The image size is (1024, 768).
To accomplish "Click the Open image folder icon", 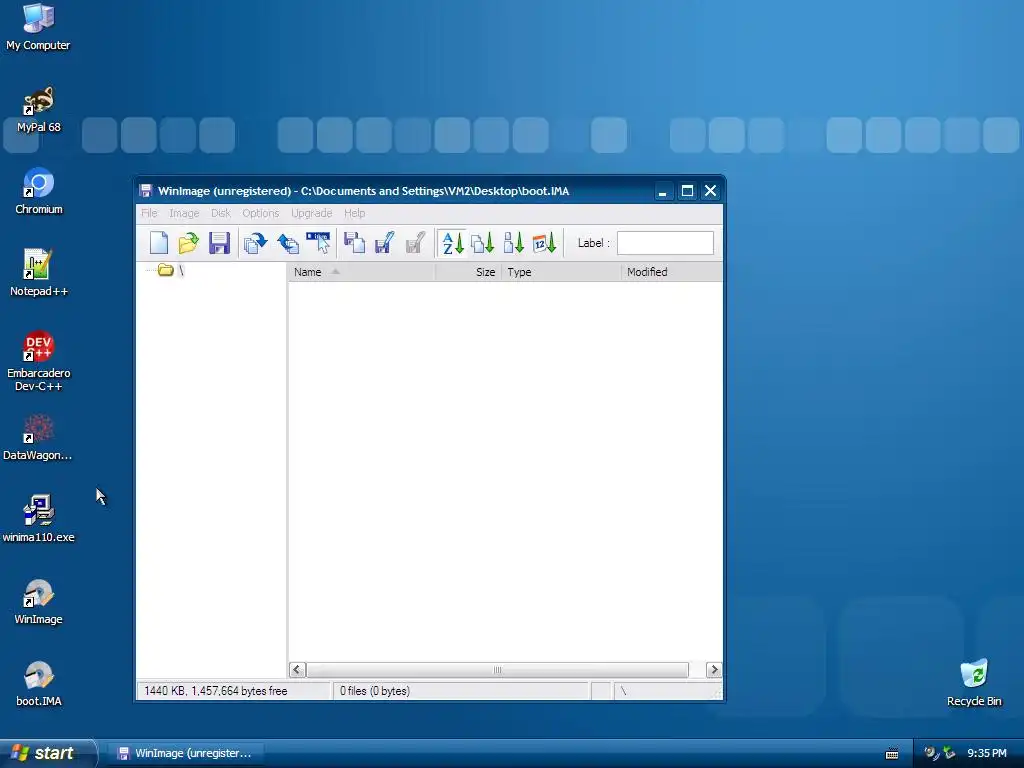I will pos(189,243).
